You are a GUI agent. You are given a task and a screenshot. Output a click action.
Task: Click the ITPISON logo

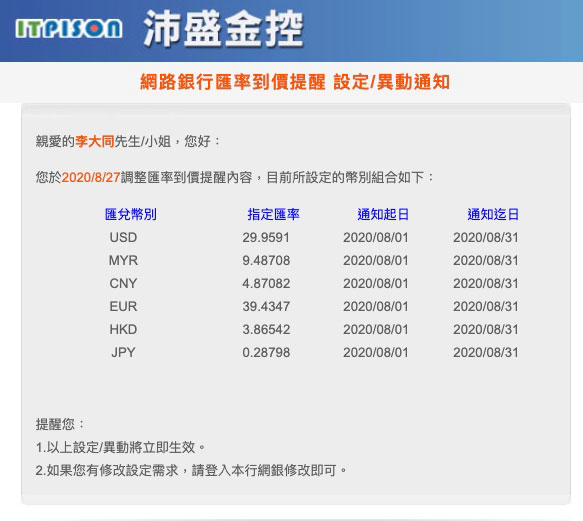click(69, 29)
